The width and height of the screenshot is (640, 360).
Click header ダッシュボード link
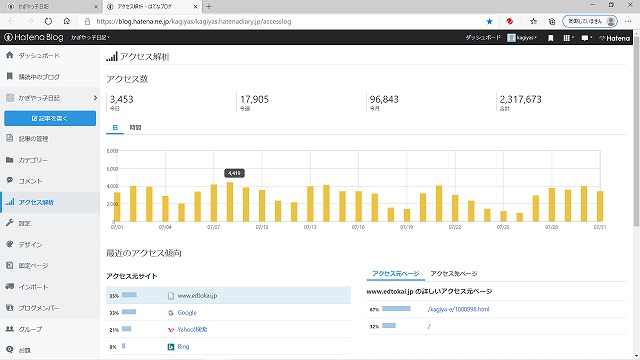[x=483, y=38]
